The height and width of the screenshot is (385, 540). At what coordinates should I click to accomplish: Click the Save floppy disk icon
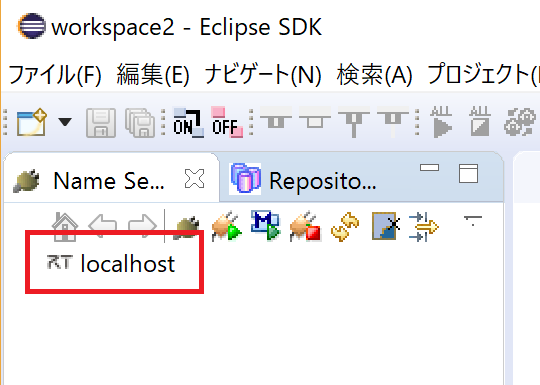[x=101, y=123]
